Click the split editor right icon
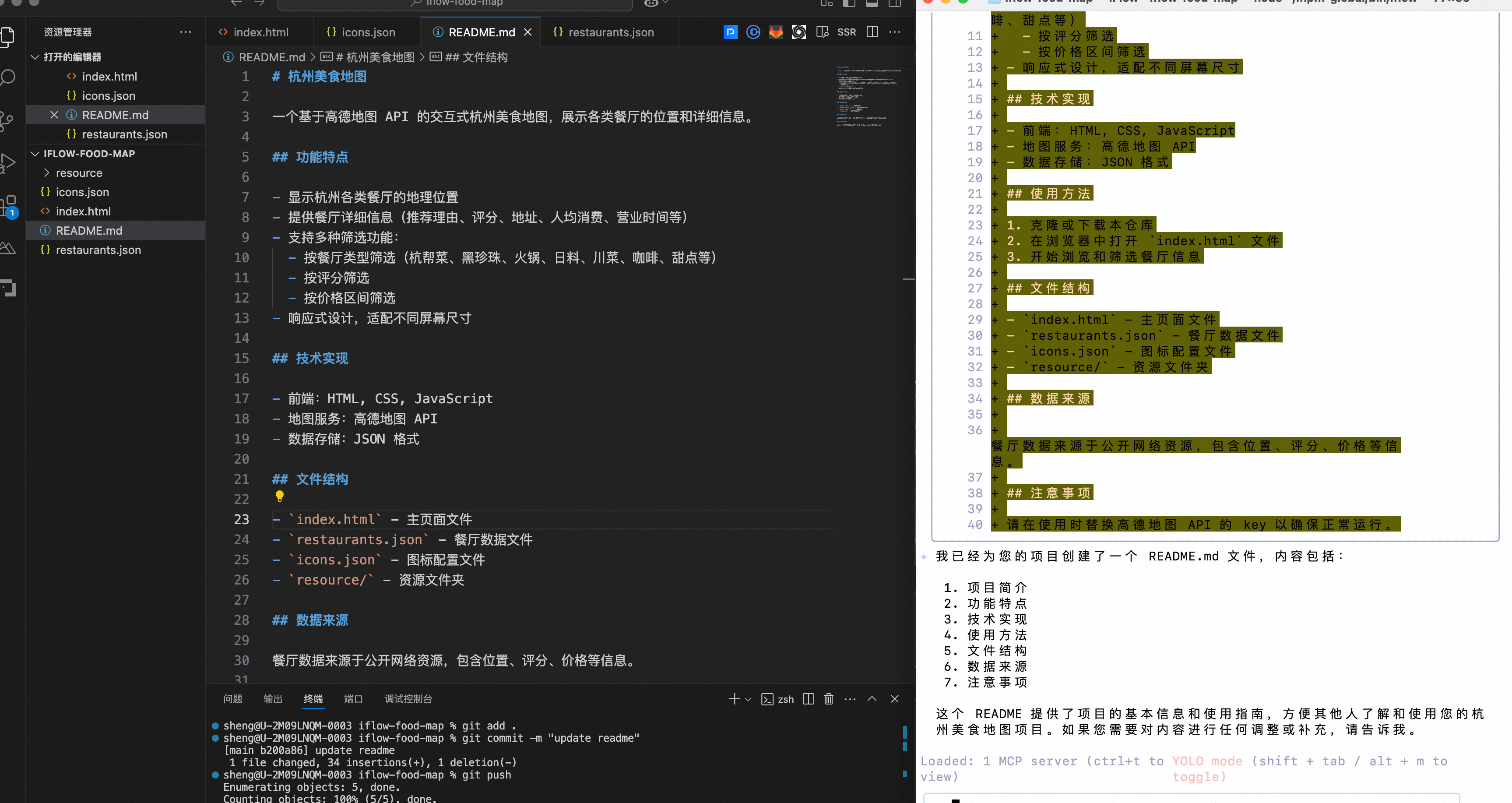1512x803 pixels. pos(872,32)
